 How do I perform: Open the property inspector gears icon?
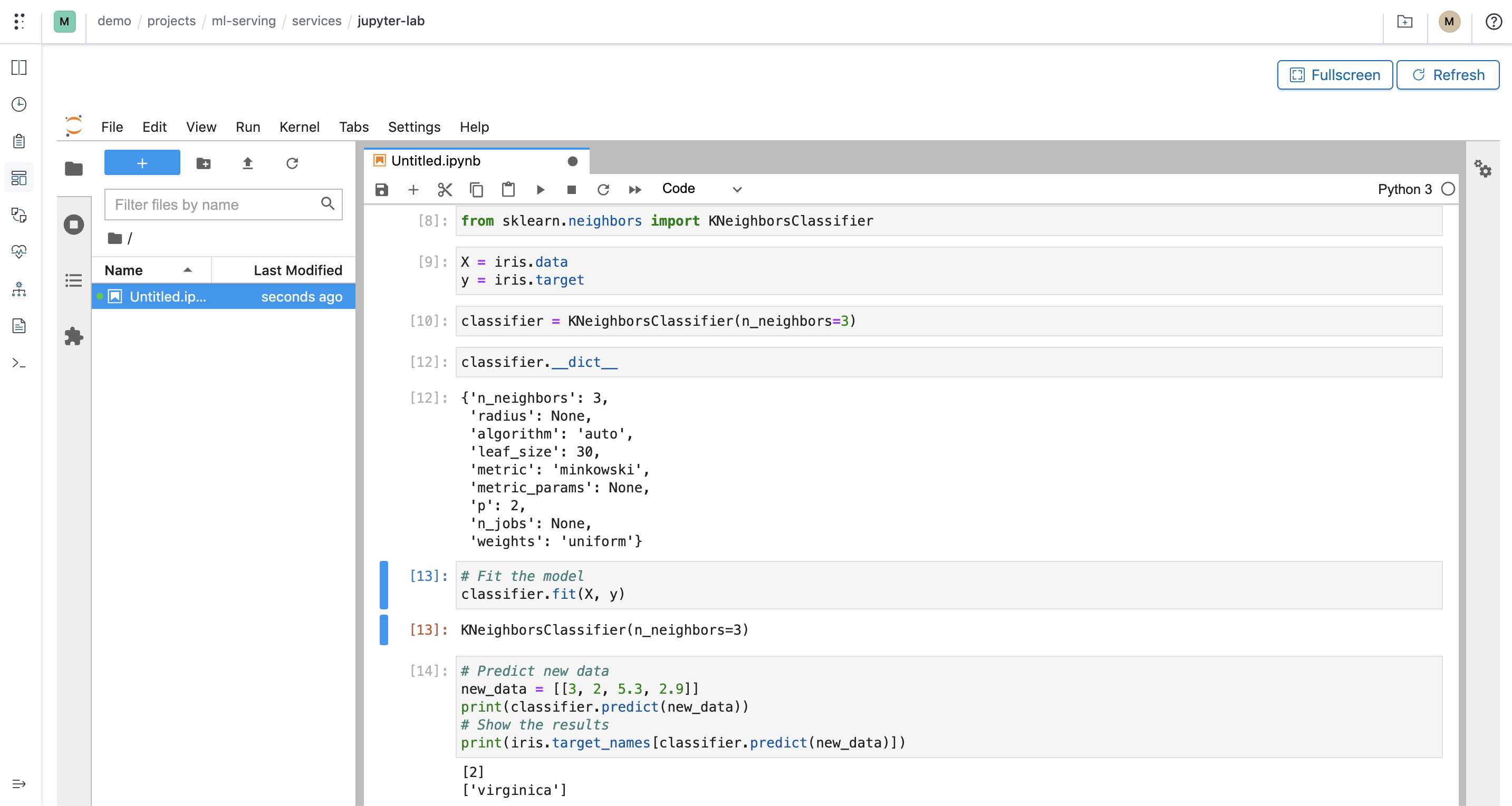coord(1482,169)
